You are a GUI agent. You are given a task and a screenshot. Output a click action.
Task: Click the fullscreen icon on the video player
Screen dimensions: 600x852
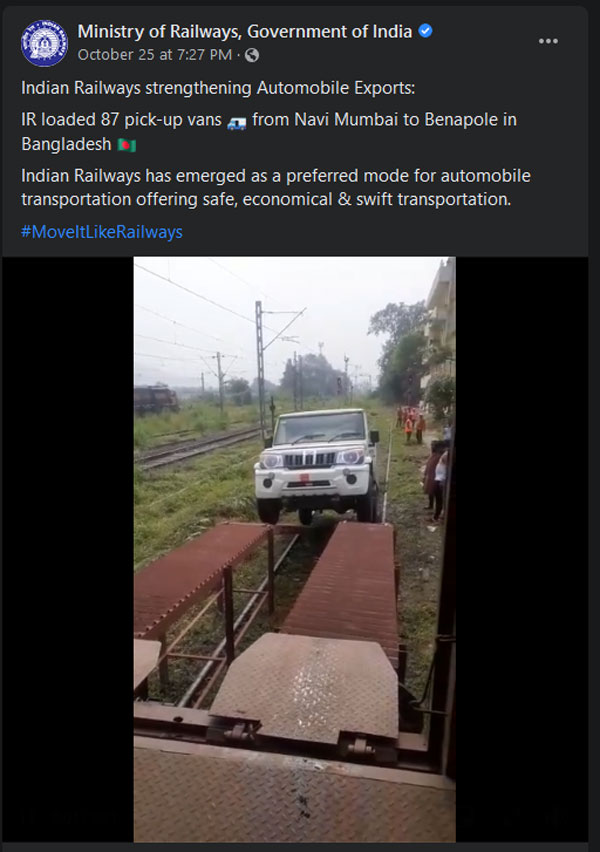coord(557,813)
